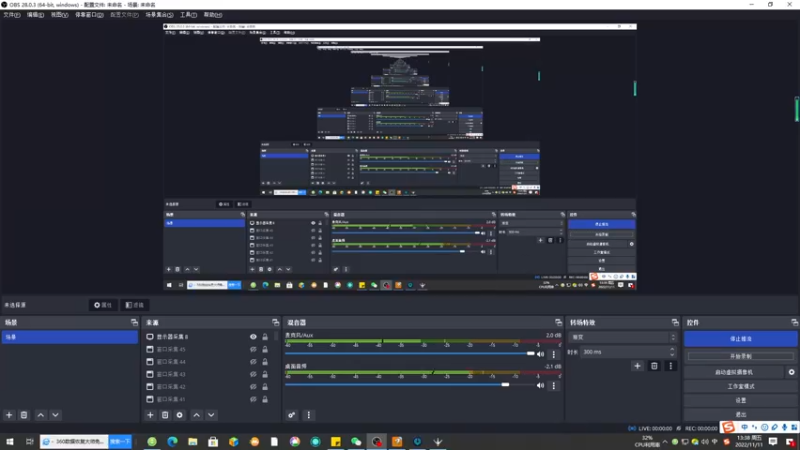Pop out the Scenes dock panel
This screenshot has width=800, height=450.
point(134,322)
